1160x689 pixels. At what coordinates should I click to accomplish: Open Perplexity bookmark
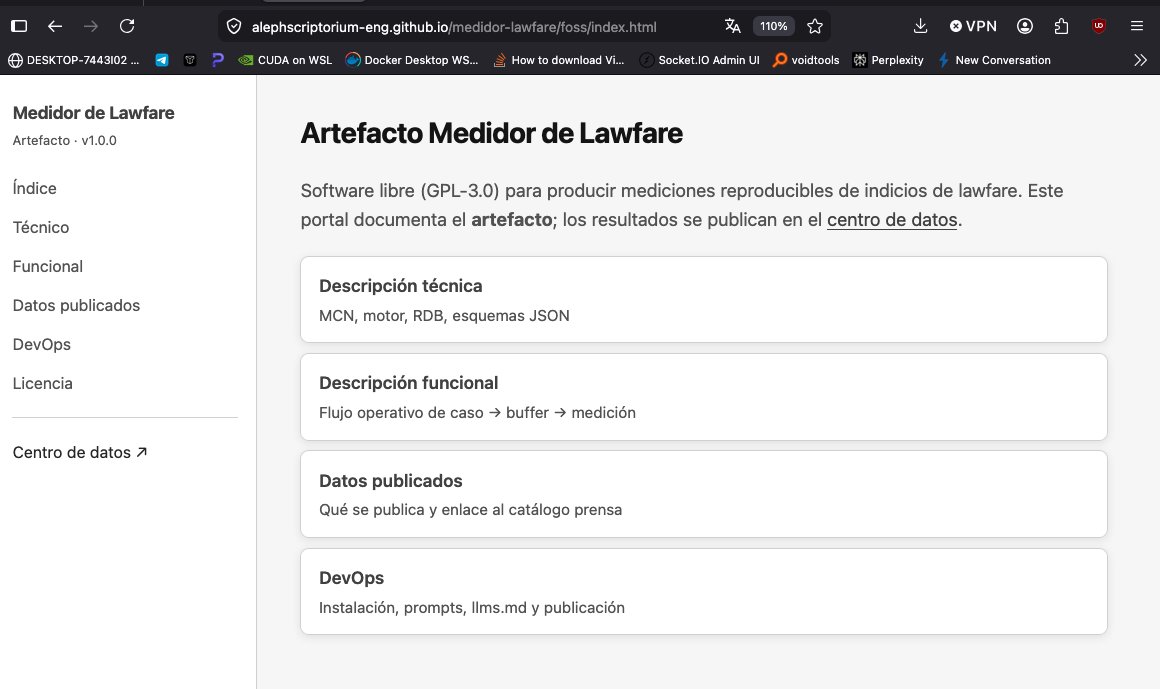(x=888, y=60)
